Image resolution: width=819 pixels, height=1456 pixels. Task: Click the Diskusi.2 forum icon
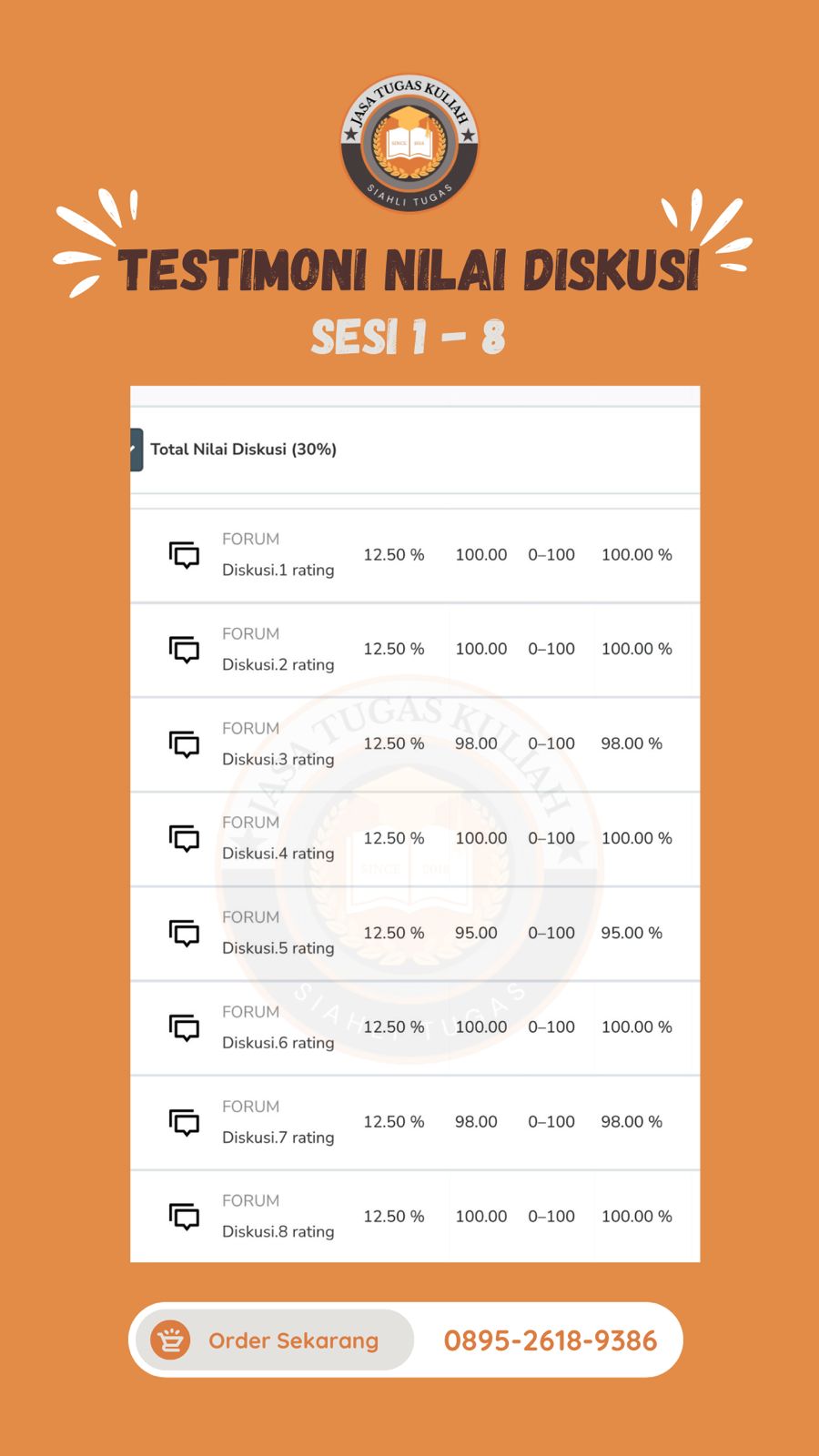point(185,650)
